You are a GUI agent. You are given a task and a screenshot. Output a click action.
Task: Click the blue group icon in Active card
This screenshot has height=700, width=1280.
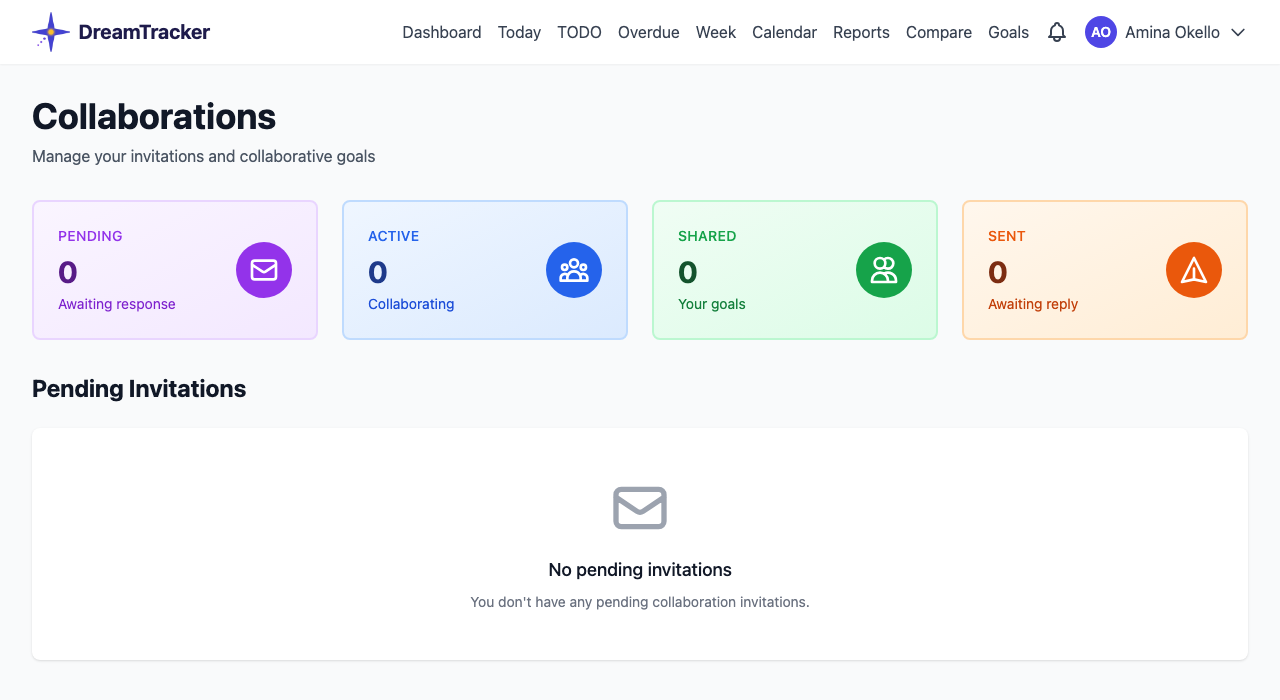574,270
